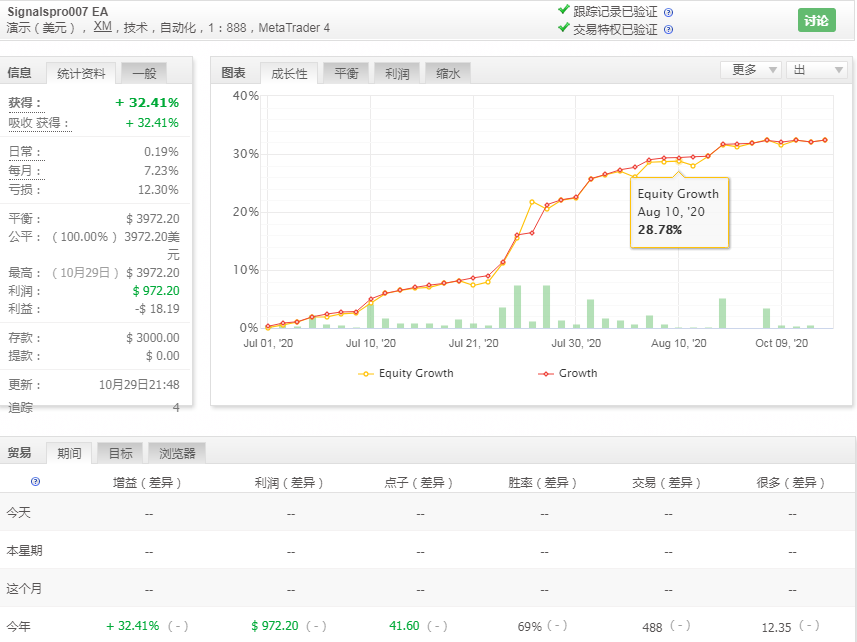
Task: Open the 浏览器 tab in trade section
Action: coord(177,453)
